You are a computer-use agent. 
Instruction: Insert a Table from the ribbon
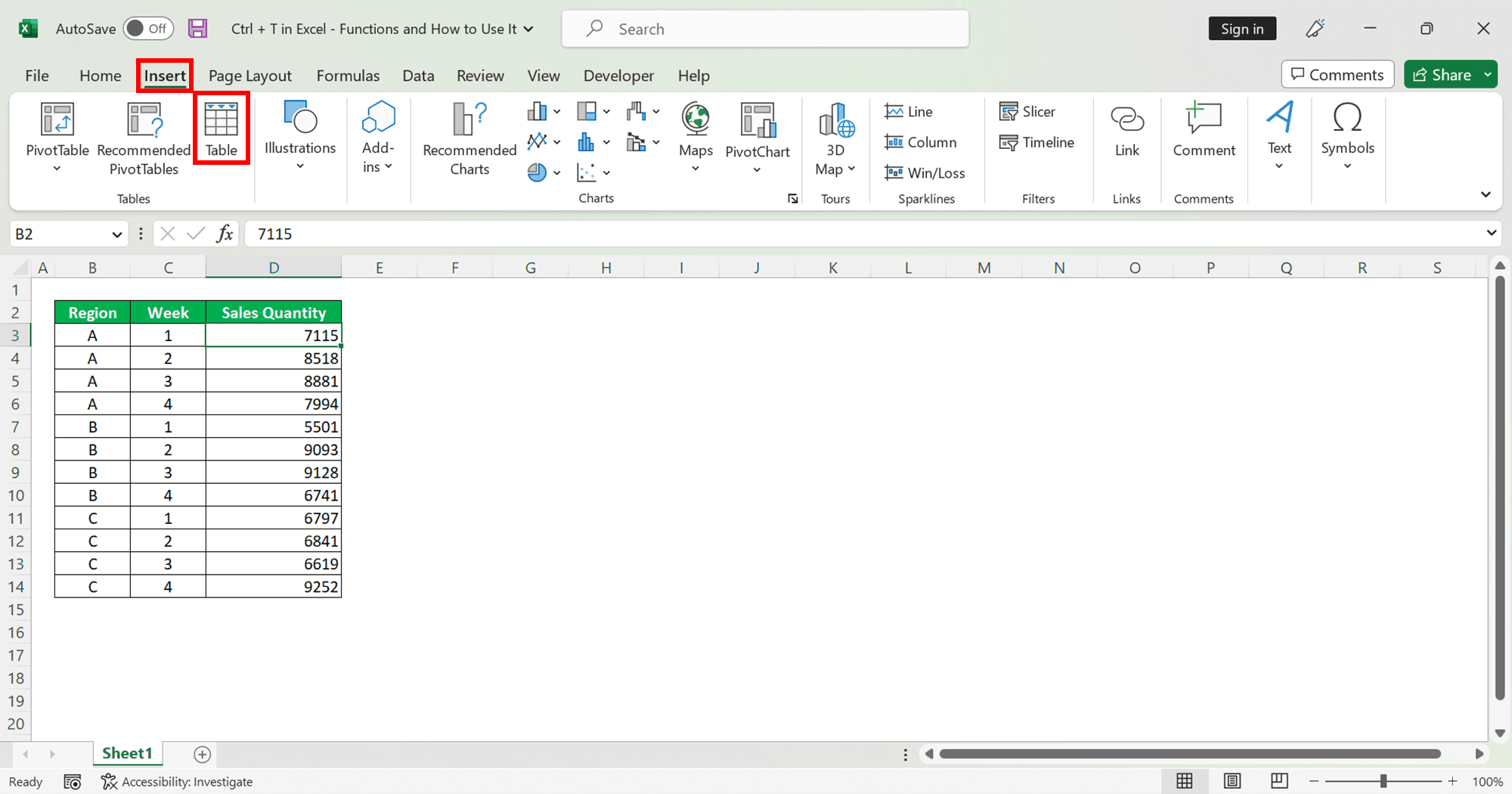tap(222, 129)
